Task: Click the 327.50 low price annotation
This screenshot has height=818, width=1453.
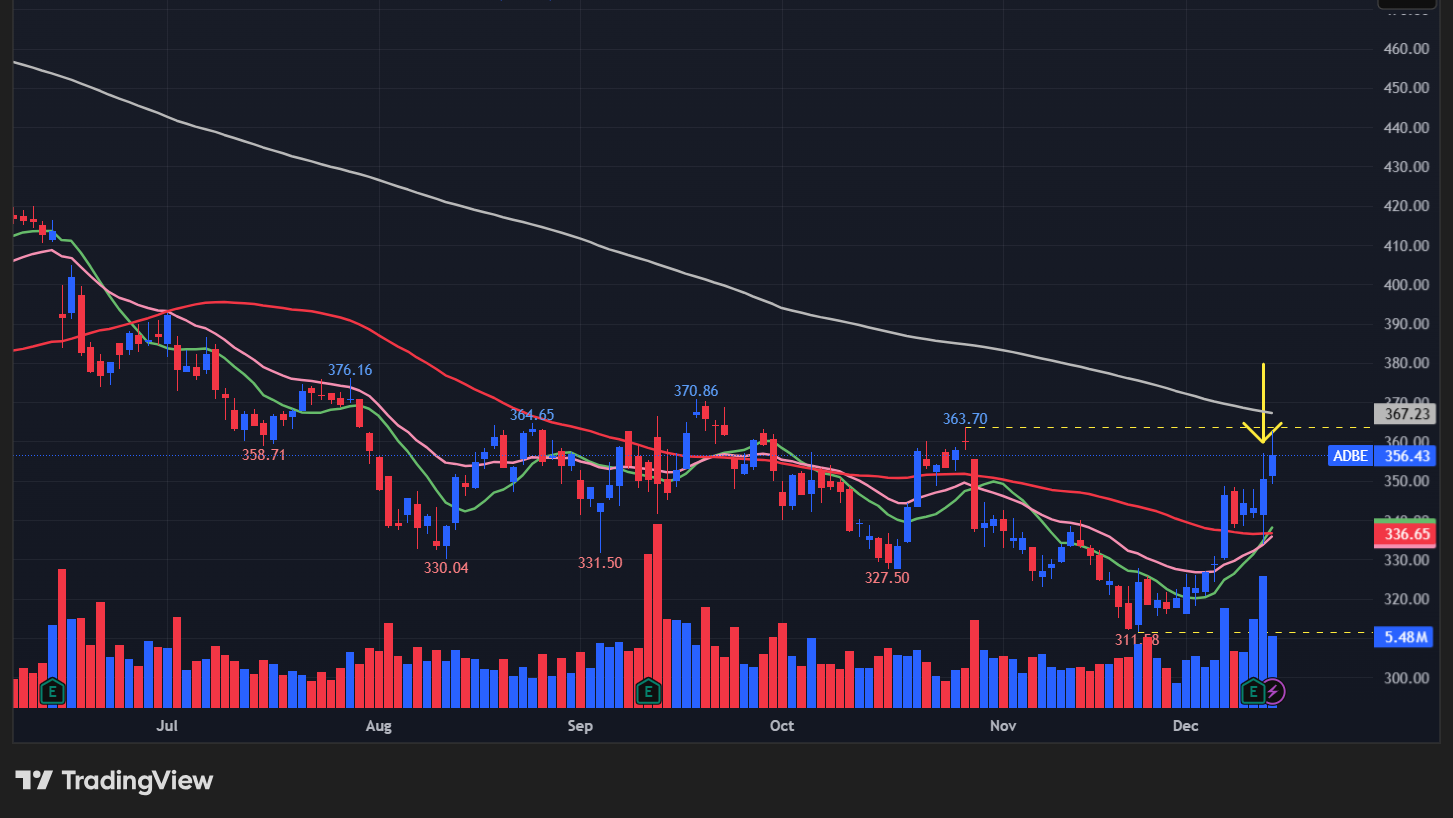Action: click(887, 577)
